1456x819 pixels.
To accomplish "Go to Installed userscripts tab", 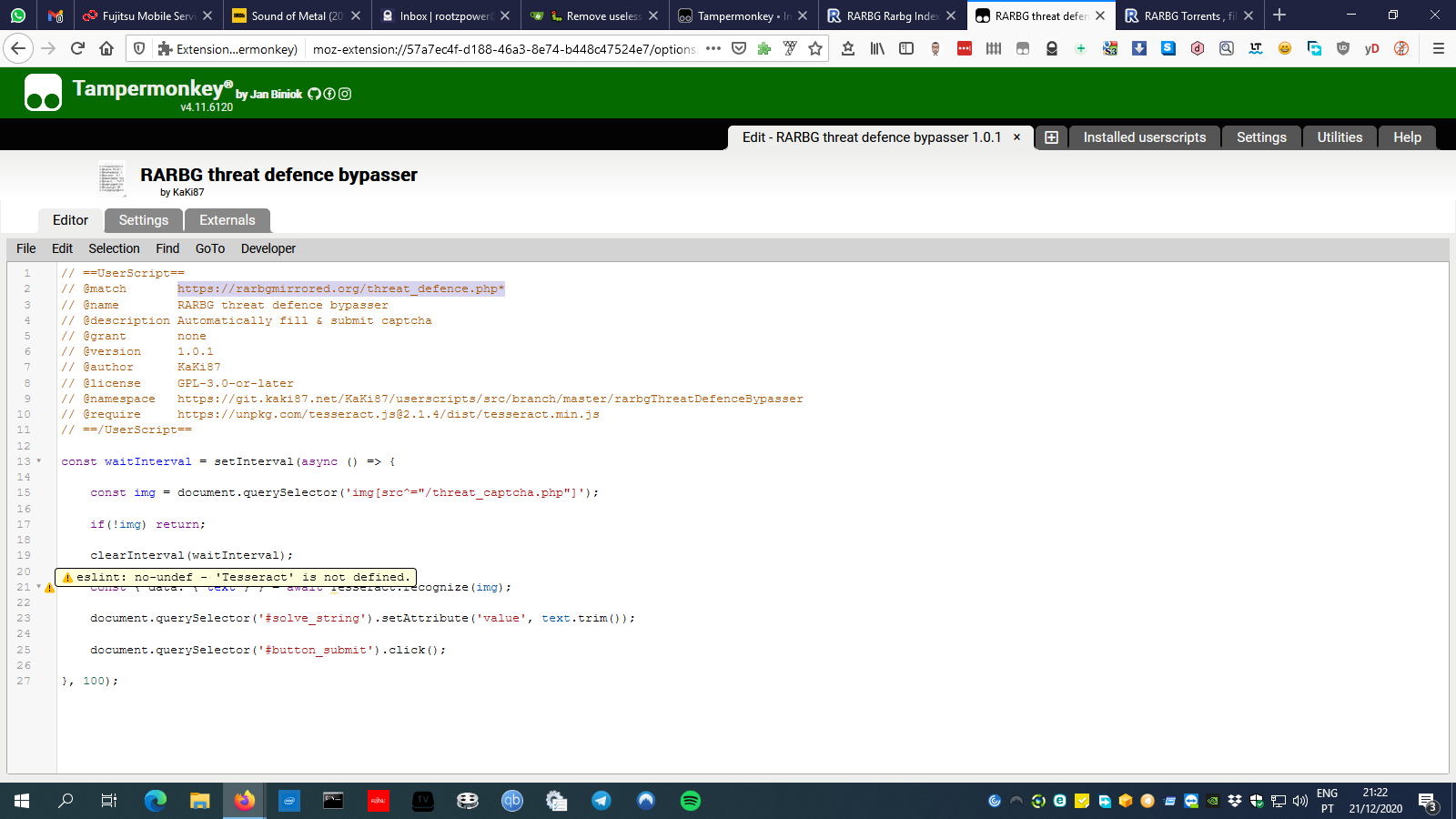I will click(1145, 137).
